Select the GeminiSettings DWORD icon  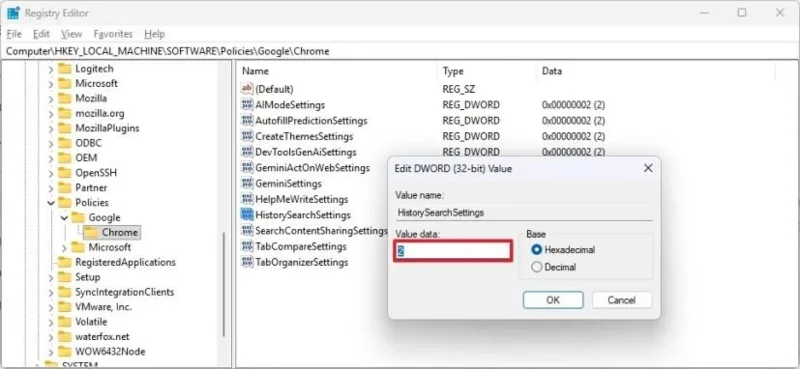click(x=247, y=183)
